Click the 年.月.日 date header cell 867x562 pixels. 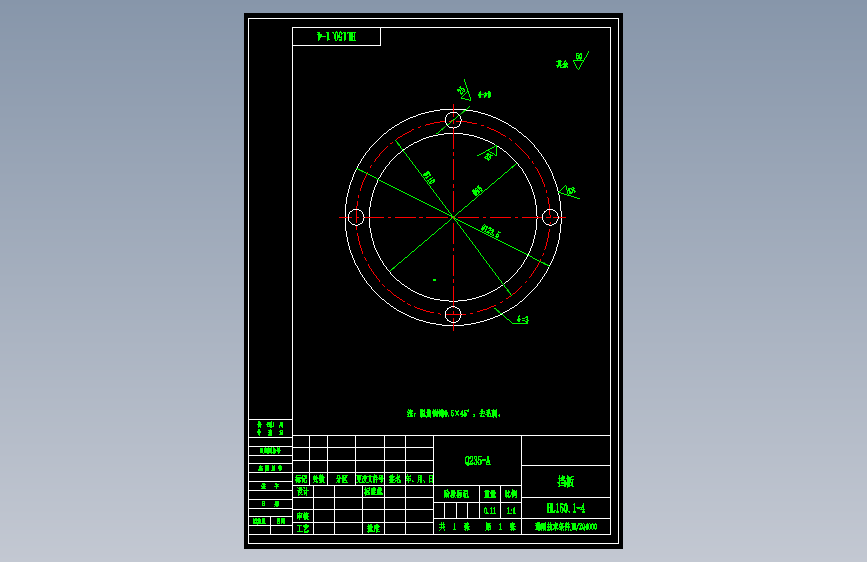[x=420, y=479]
